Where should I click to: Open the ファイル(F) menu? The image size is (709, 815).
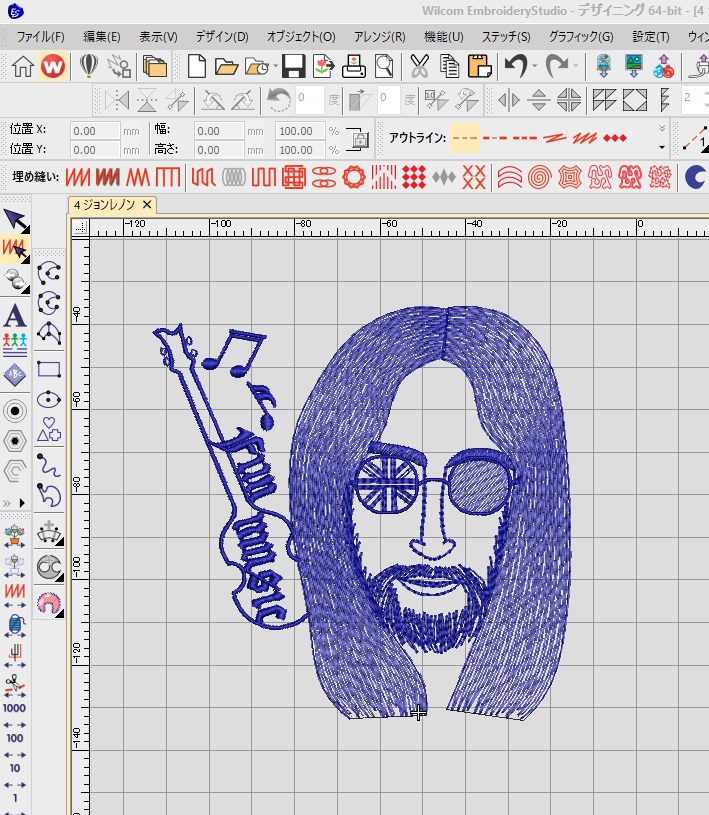click(41, 37)
